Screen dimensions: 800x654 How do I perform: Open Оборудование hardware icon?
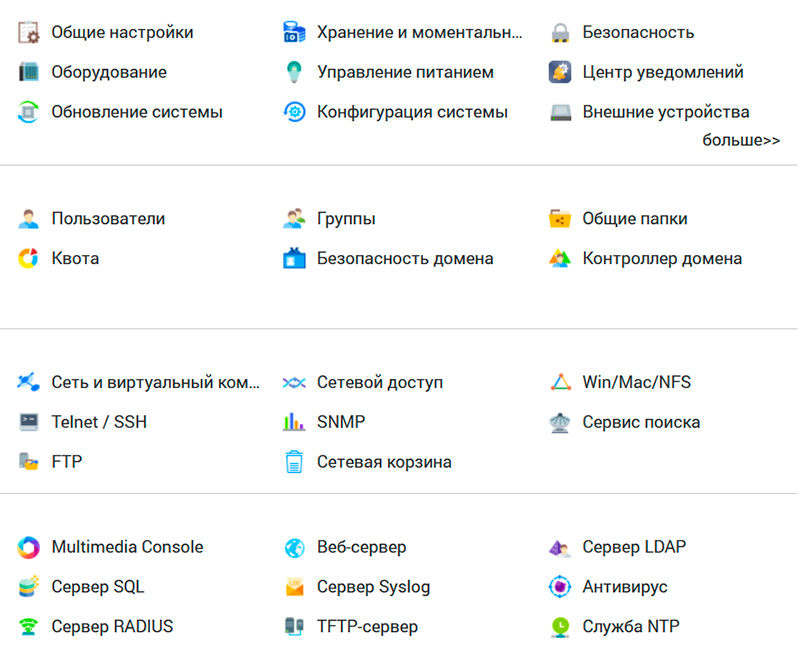pyautogui.click(x=29, y=73)
